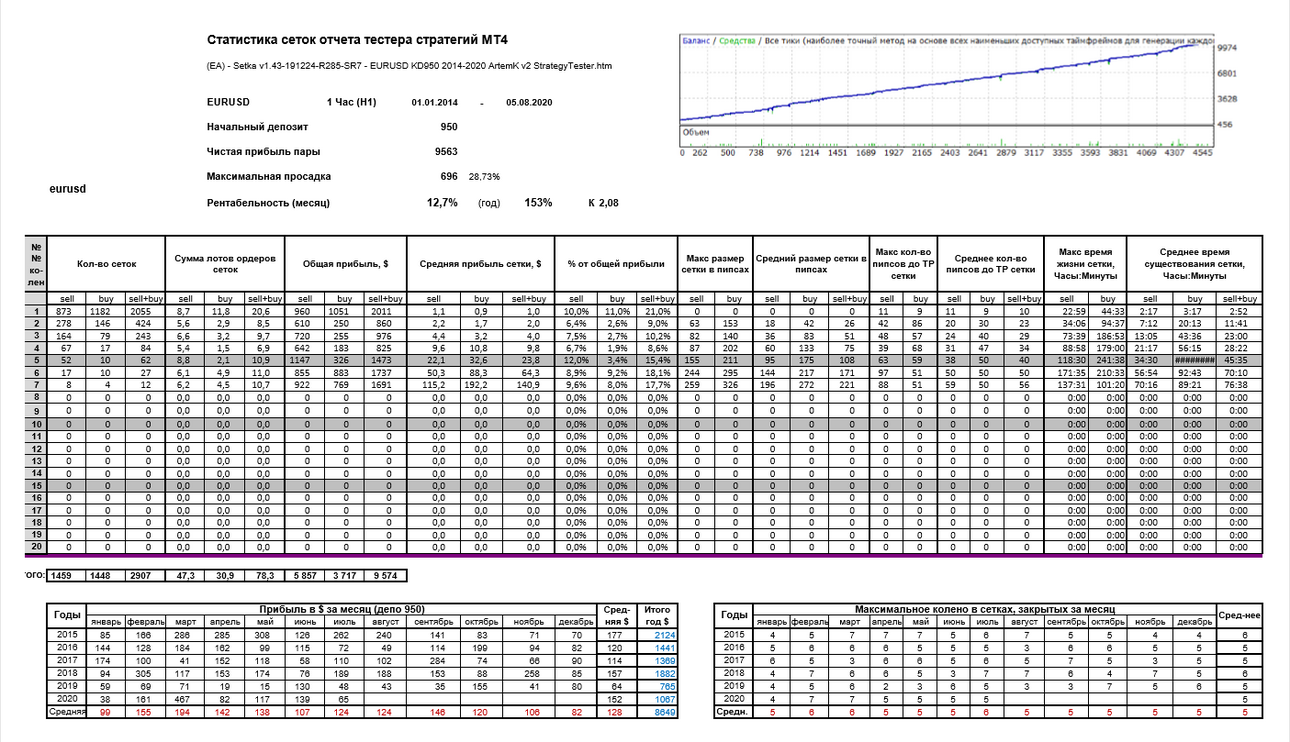Screen dimensions: 1290x742
Task: Select the "Среднее кол-во пипсов до ТР сетки" header
Action: [990, 264]
